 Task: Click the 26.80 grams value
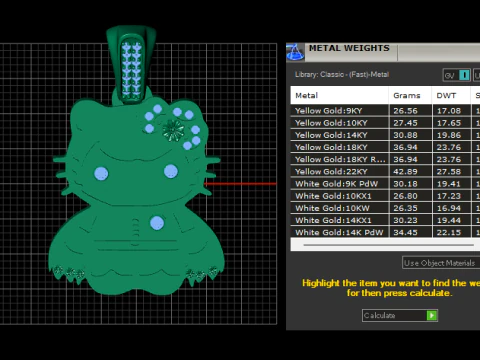coord(405,196)
